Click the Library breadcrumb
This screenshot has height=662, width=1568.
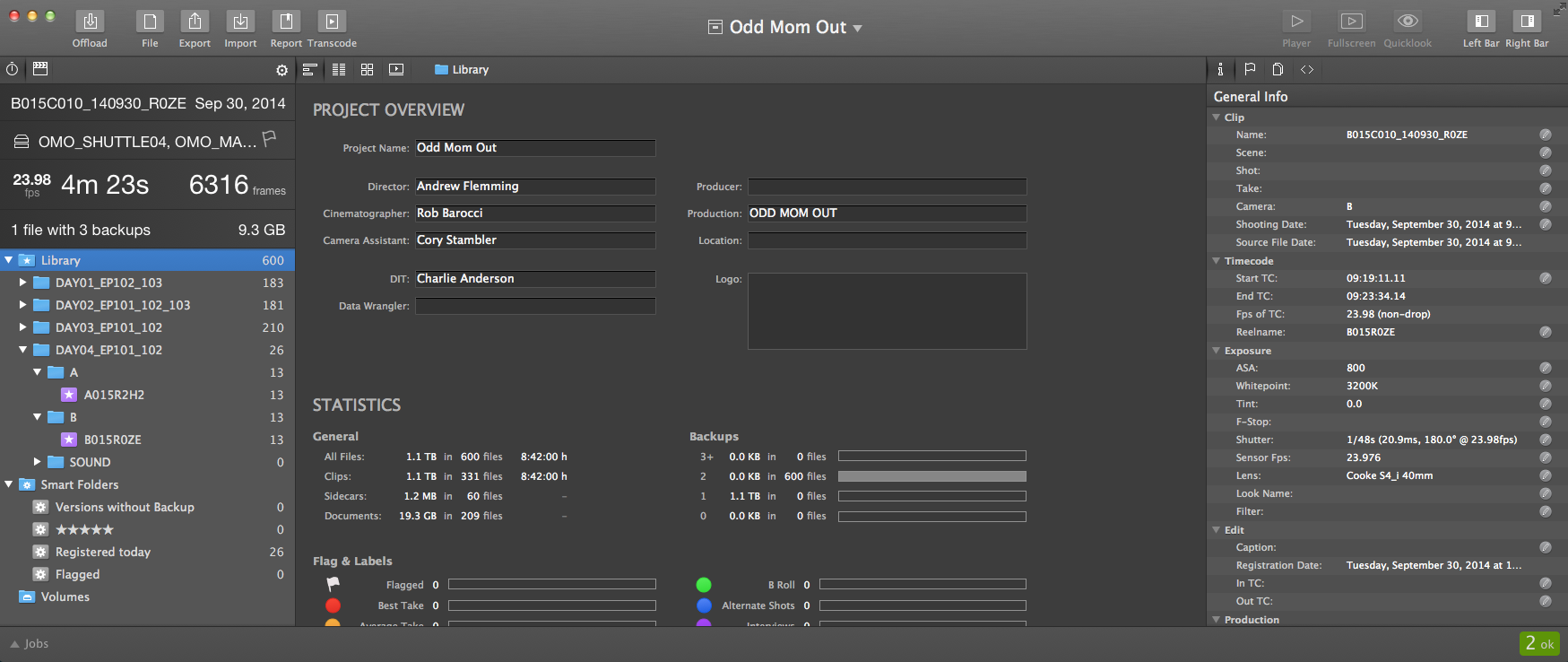coord(462,69)
